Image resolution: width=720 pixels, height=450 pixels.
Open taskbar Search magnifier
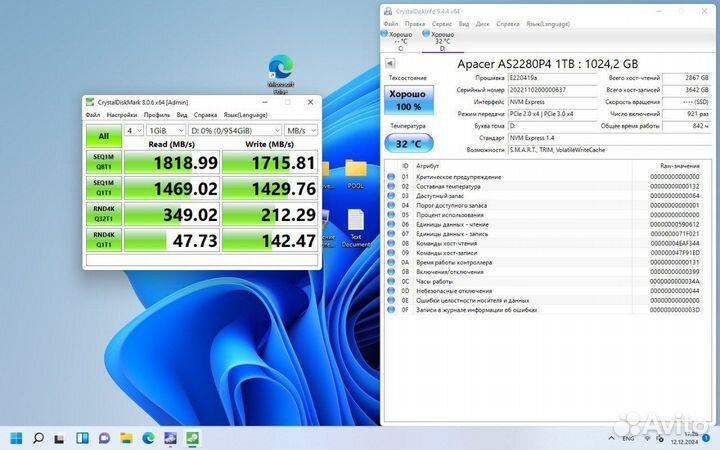[x=39, y=438]
